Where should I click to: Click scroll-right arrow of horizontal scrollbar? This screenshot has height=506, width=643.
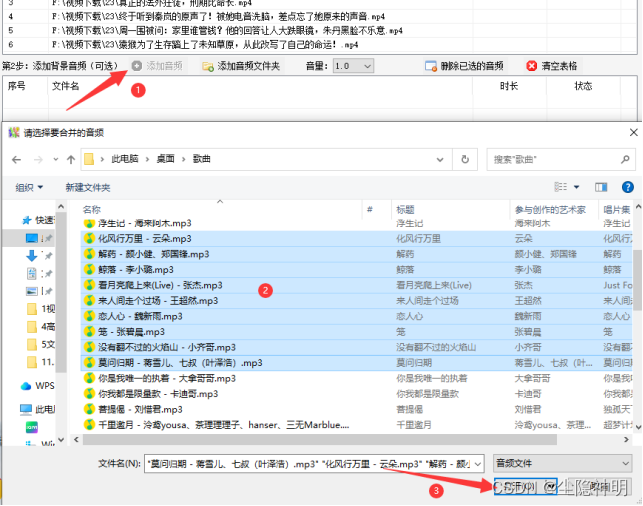(626, 440)
